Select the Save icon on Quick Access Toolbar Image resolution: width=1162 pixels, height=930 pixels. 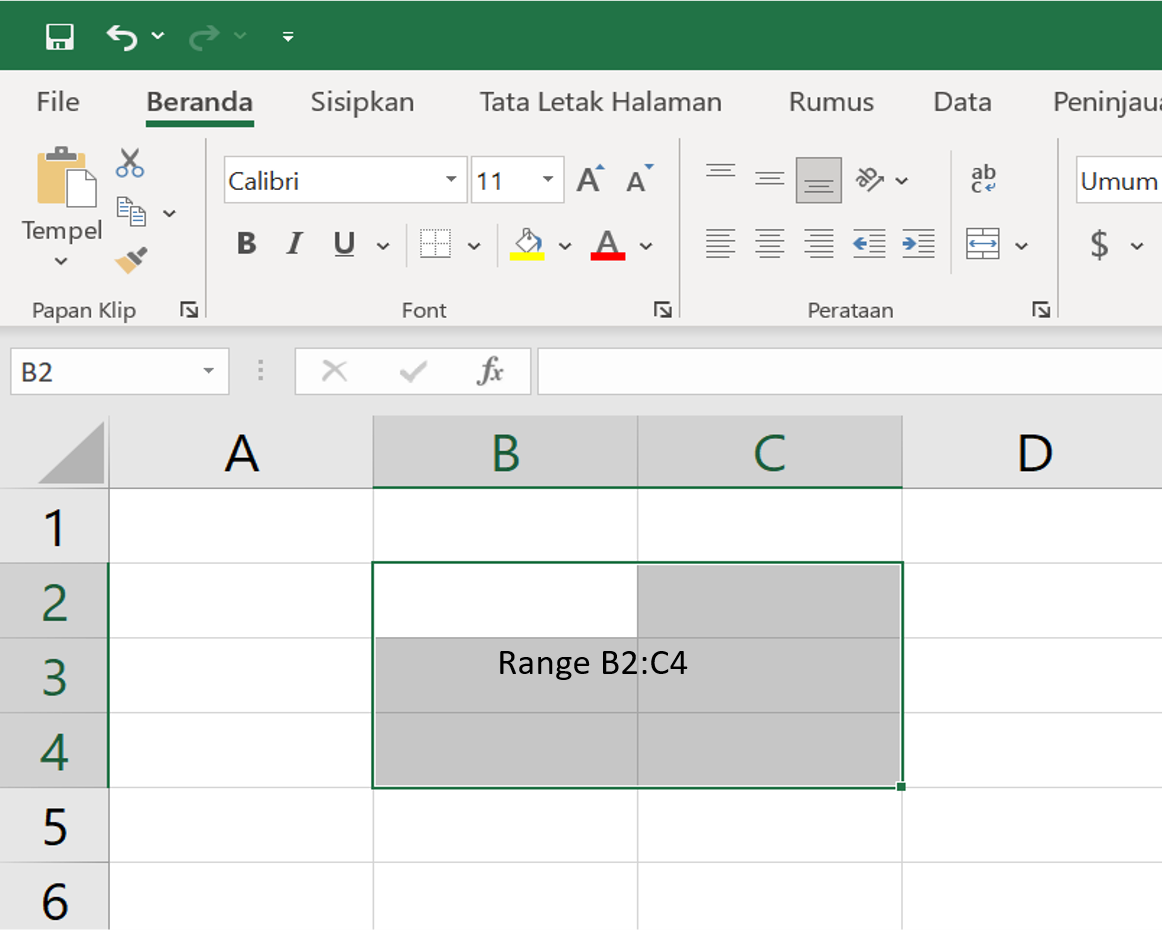(60, 36)
